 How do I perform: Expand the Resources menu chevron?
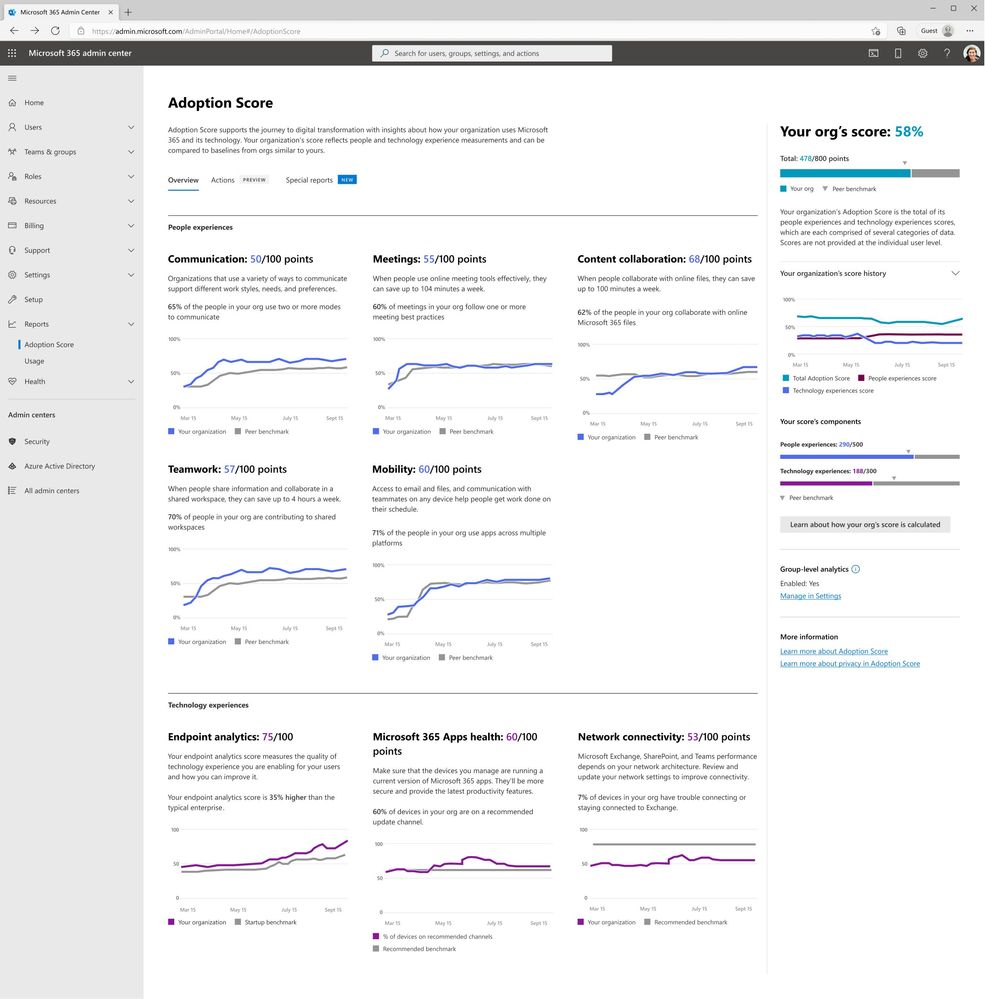point(131,201)
